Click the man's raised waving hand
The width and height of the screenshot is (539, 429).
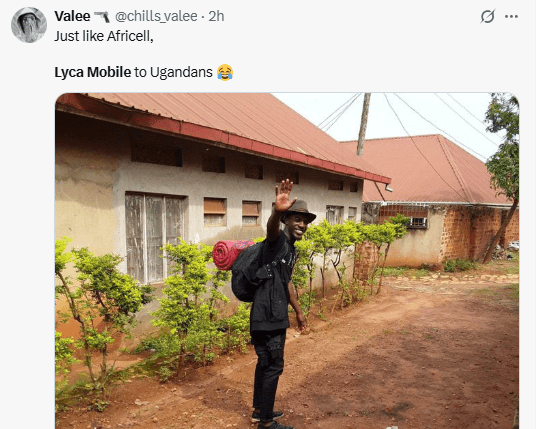click(x=284, y=195)
